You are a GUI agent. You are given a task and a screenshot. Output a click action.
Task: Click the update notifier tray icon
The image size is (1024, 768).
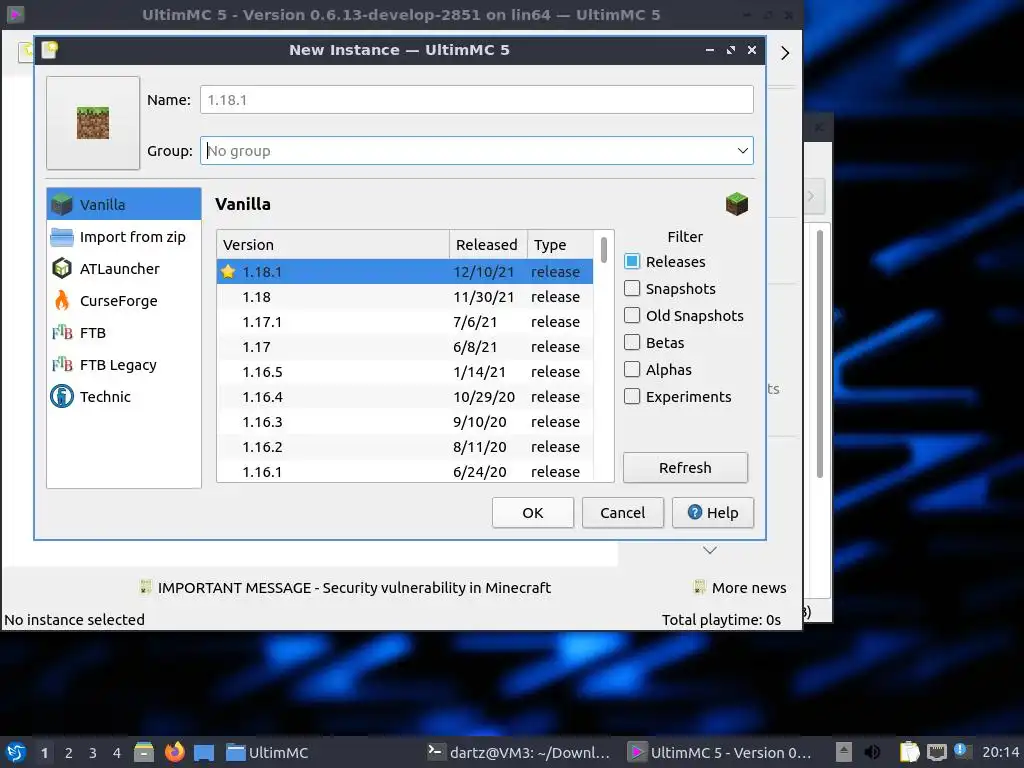[960, 750]
